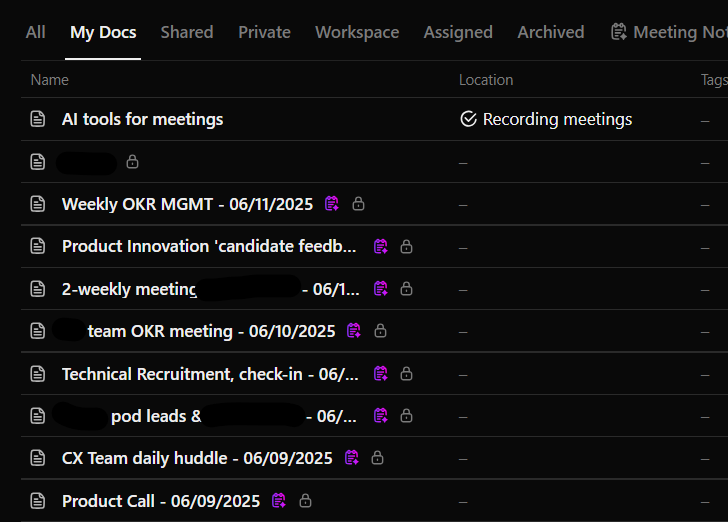Click lock icon on pod leads row
The height and width of the screenshot is (522, 728).
tap(406, 416)
